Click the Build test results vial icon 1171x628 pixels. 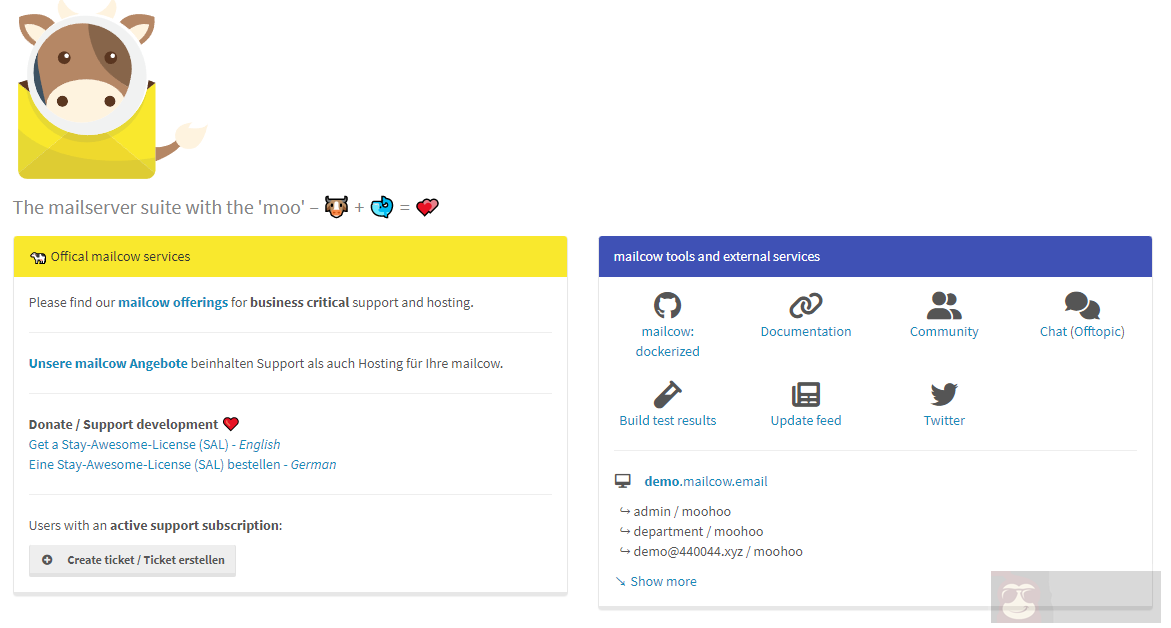(668, 394)
